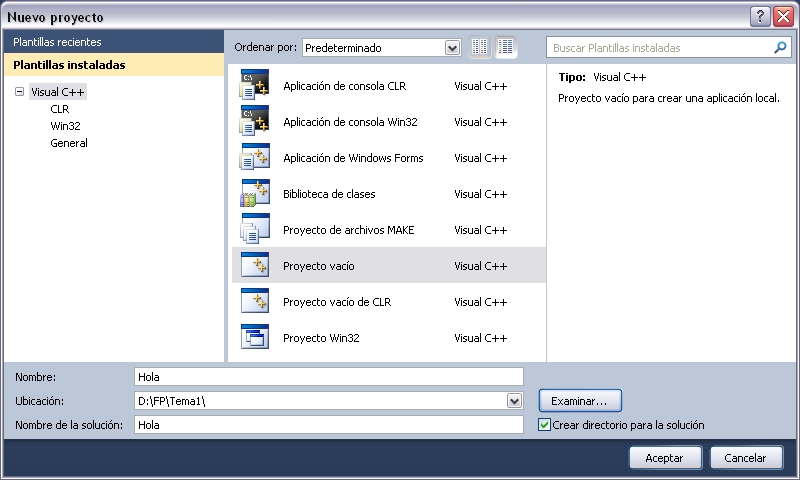Viewport: 800px width, 480px height.
Task: Click the Proyecto vacío template name
Action: click(x=318, y=266)
